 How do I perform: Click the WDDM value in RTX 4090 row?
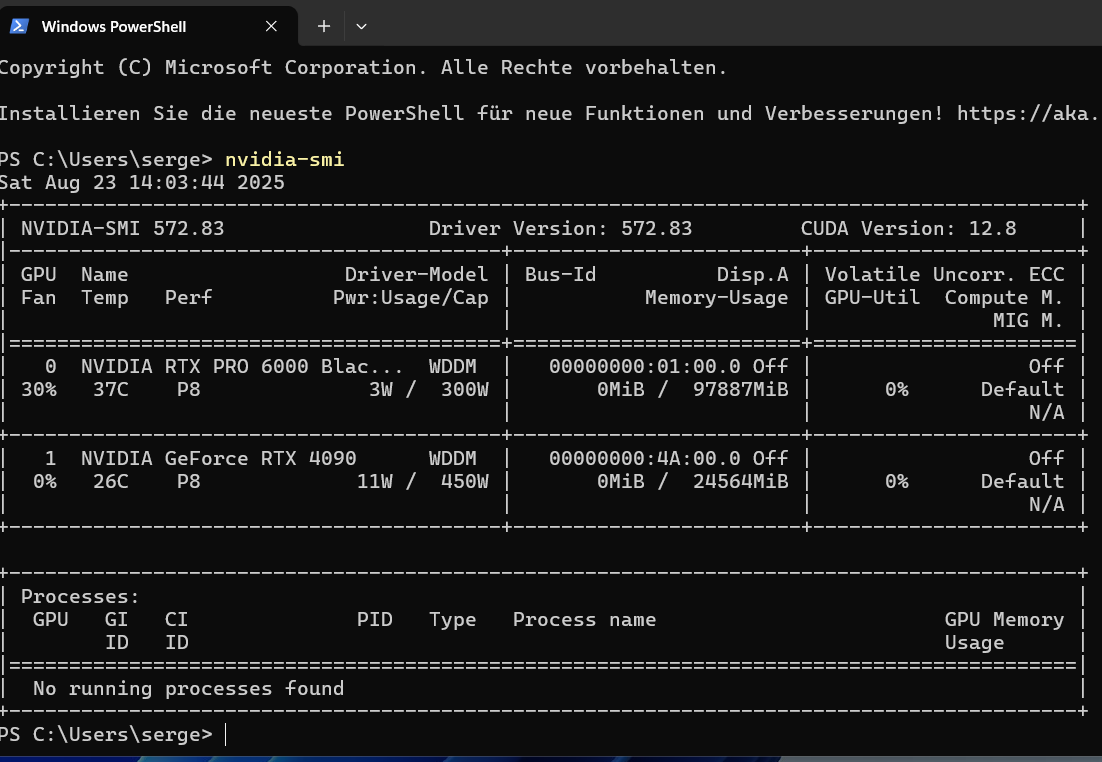[453, 458]
